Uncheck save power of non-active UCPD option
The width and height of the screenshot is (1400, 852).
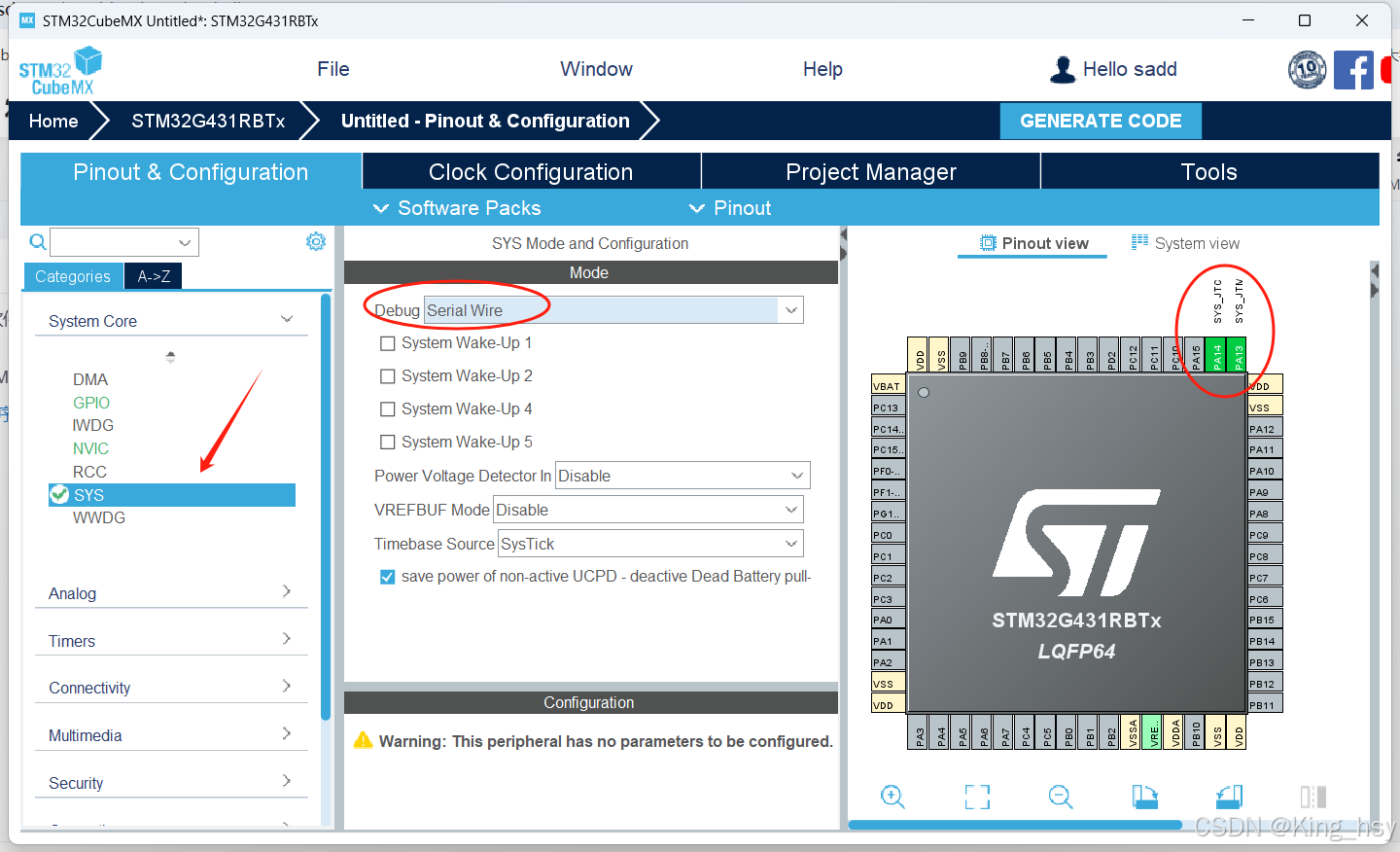[x=387, y=577]
